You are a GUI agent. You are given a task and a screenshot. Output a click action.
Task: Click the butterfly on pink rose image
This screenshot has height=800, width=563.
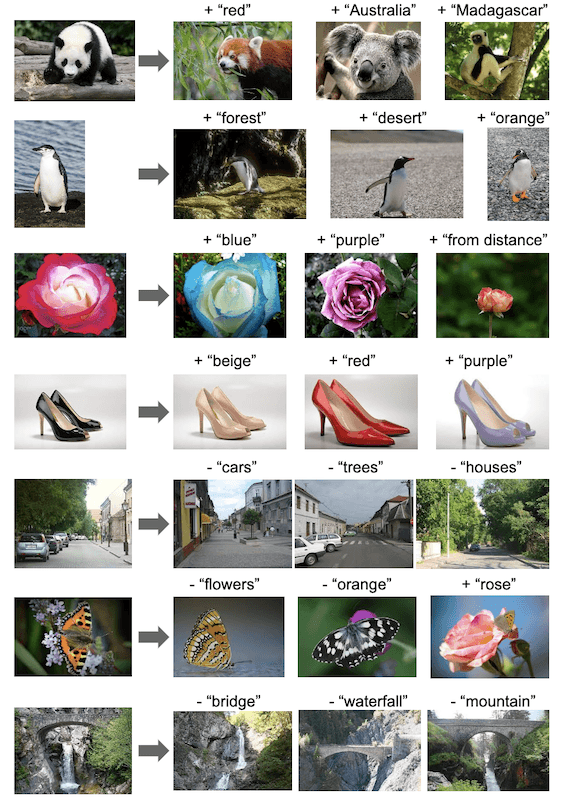coord(490,637)
